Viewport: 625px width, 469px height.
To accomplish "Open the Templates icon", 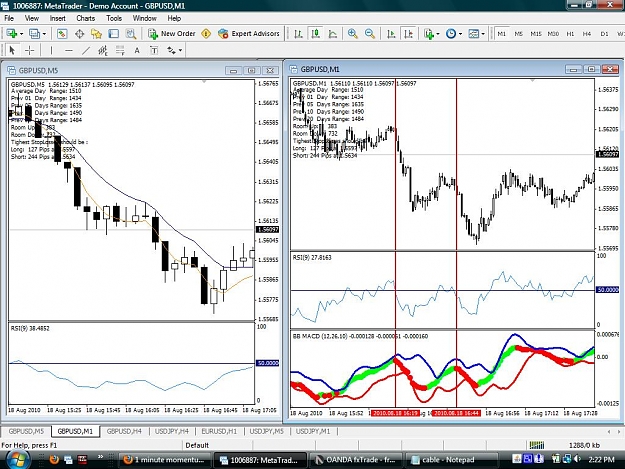I will pos(474,34).
